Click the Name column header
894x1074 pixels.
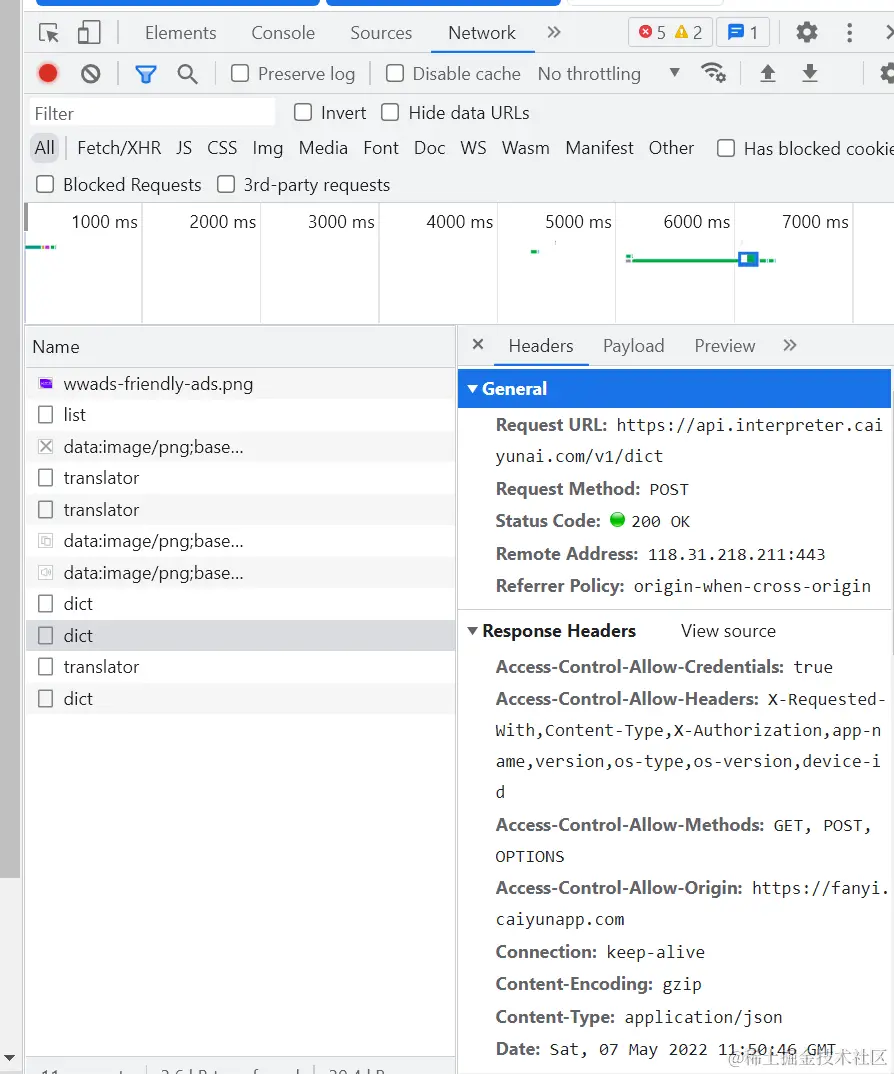tap(240, 347)
